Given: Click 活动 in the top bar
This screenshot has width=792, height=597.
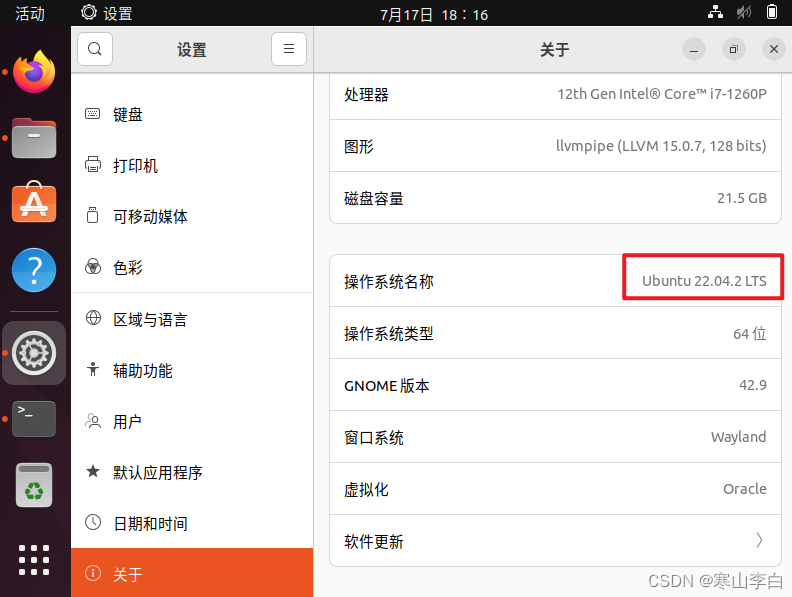Looking at the screenshot, I should 30,13.
